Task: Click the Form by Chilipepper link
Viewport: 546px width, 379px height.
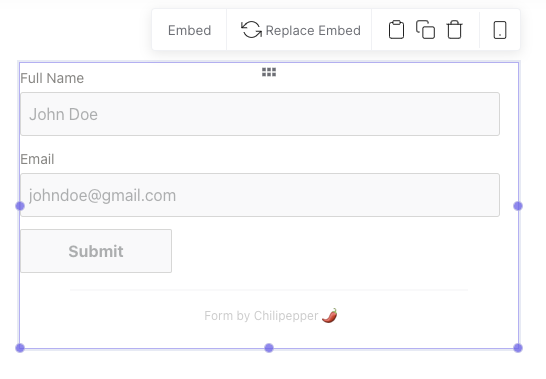Action: point(261,316)
